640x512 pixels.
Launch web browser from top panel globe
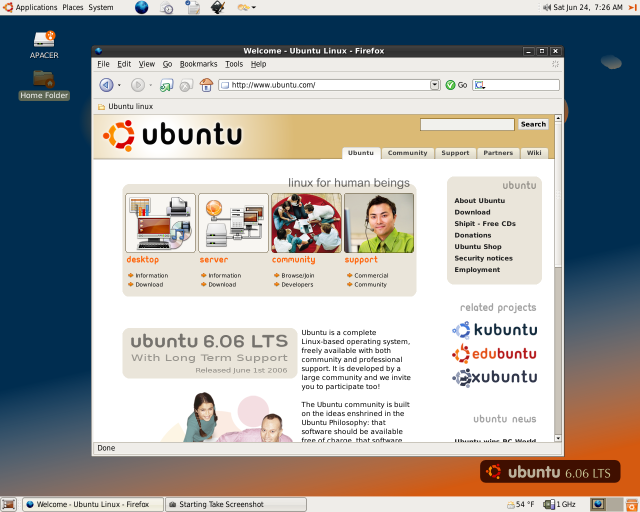(x=141, y=7)
